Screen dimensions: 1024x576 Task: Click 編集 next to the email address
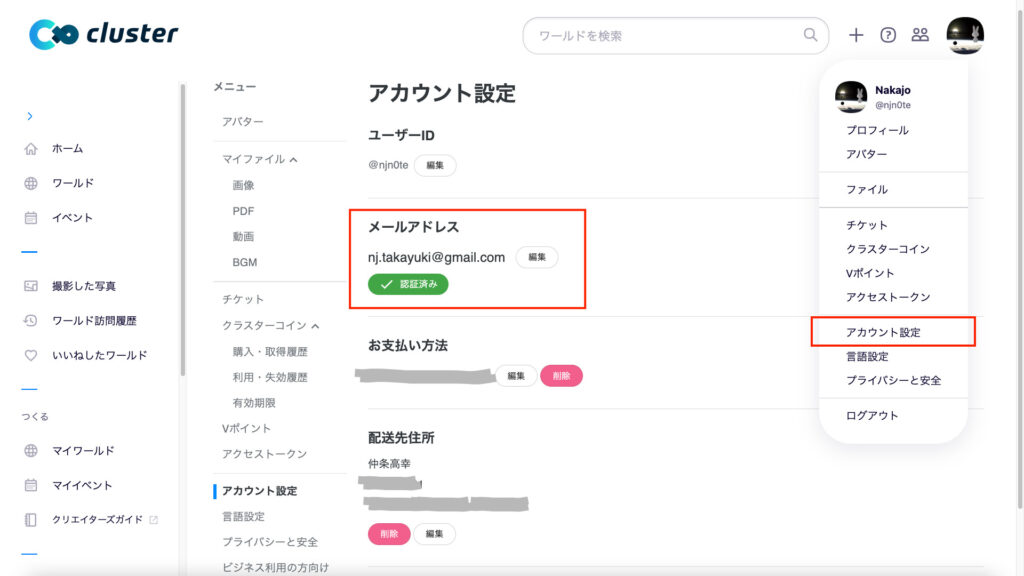coord(537,257)
